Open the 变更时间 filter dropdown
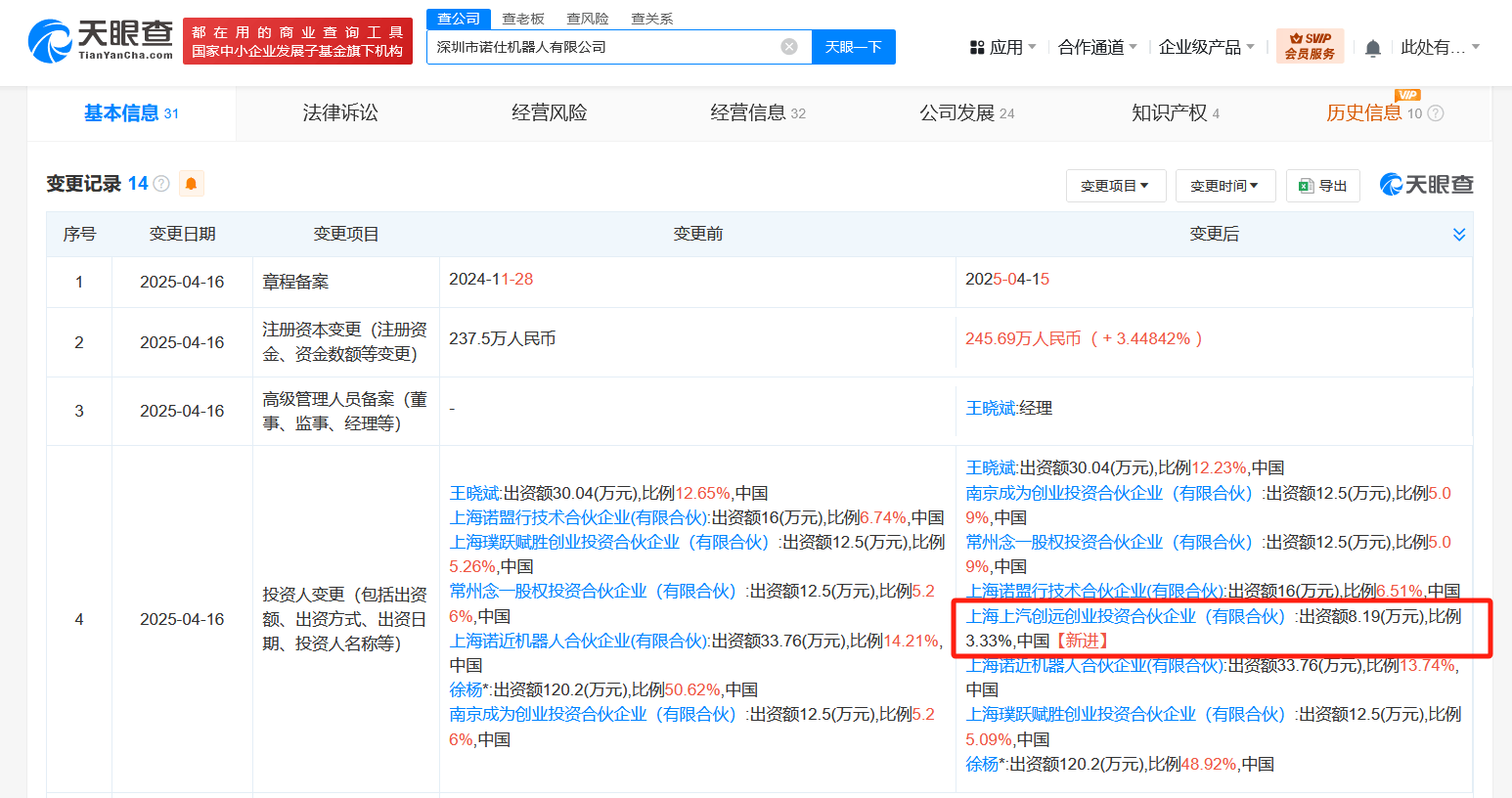The height and width of the screenshot is (798, 1512). coord(1225,186)
